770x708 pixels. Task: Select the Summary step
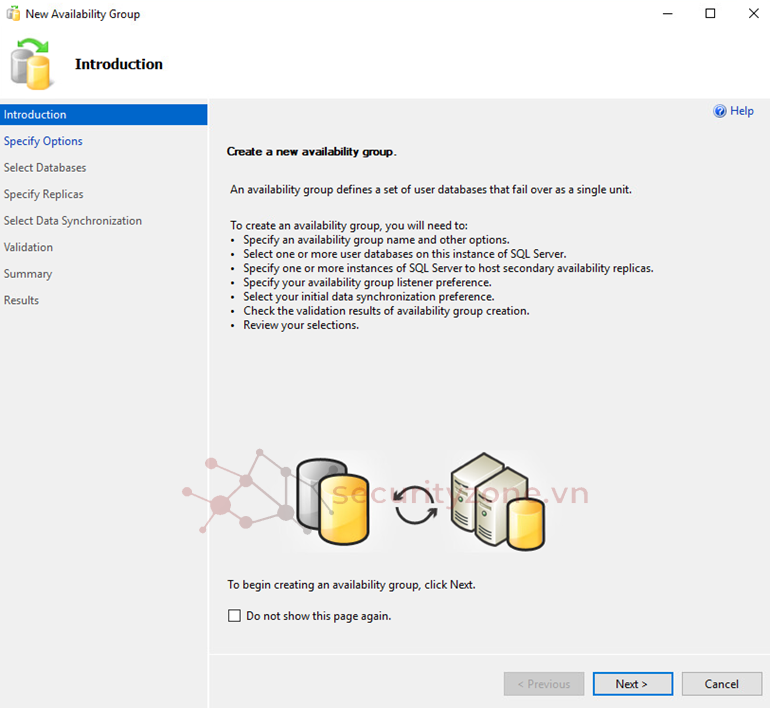pos(28,274)
